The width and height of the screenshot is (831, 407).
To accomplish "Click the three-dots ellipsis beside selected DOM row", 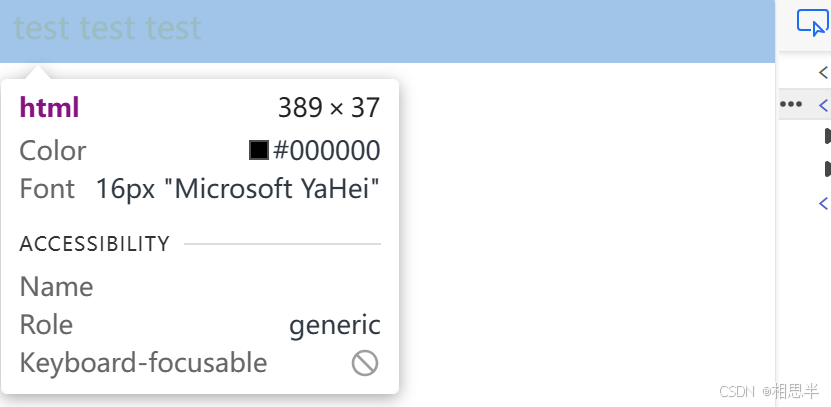I will tap(791, 103).
